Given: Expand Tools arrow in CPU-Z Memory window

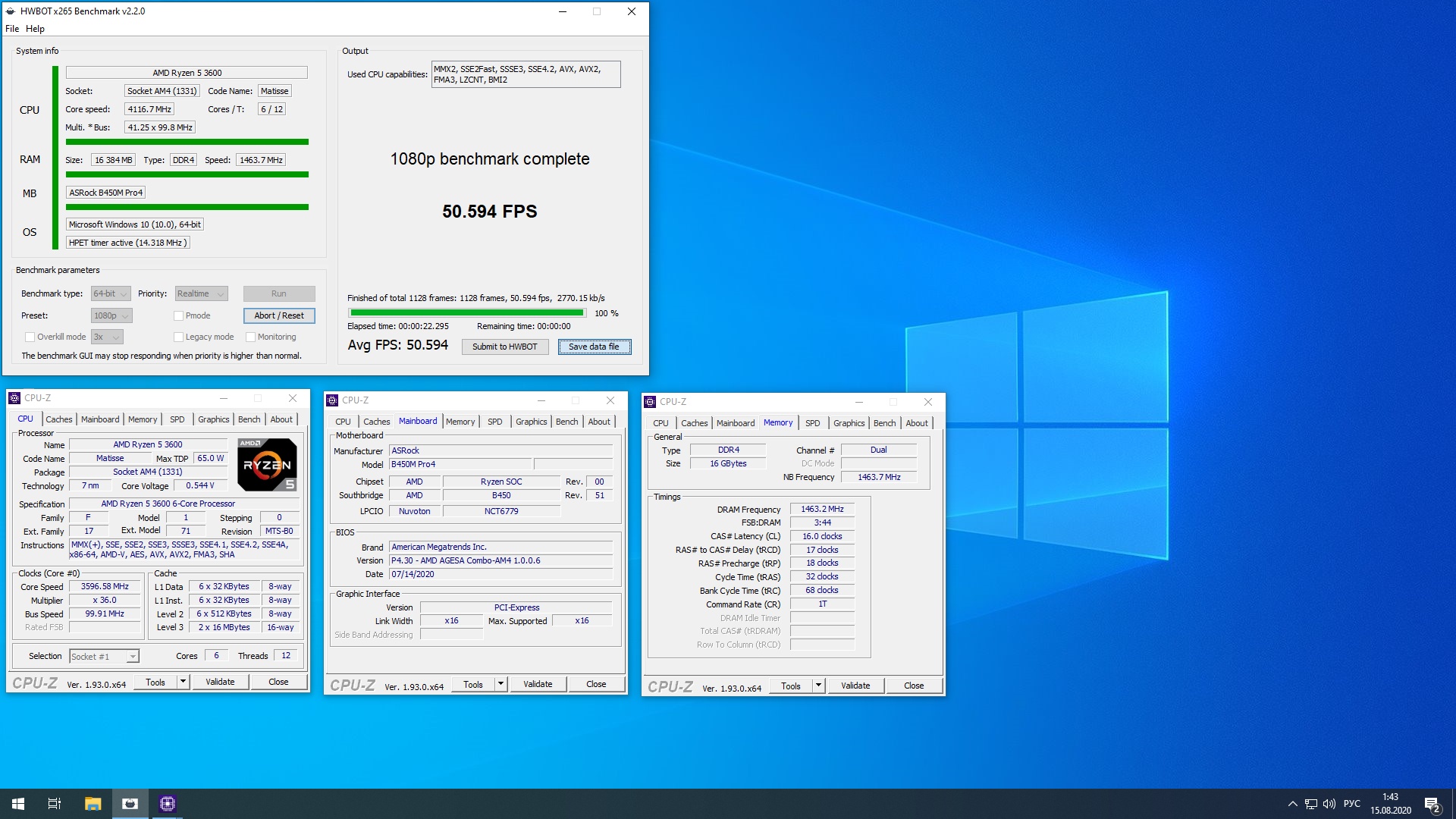Looking at the screenshot, I should pos(818,686).
